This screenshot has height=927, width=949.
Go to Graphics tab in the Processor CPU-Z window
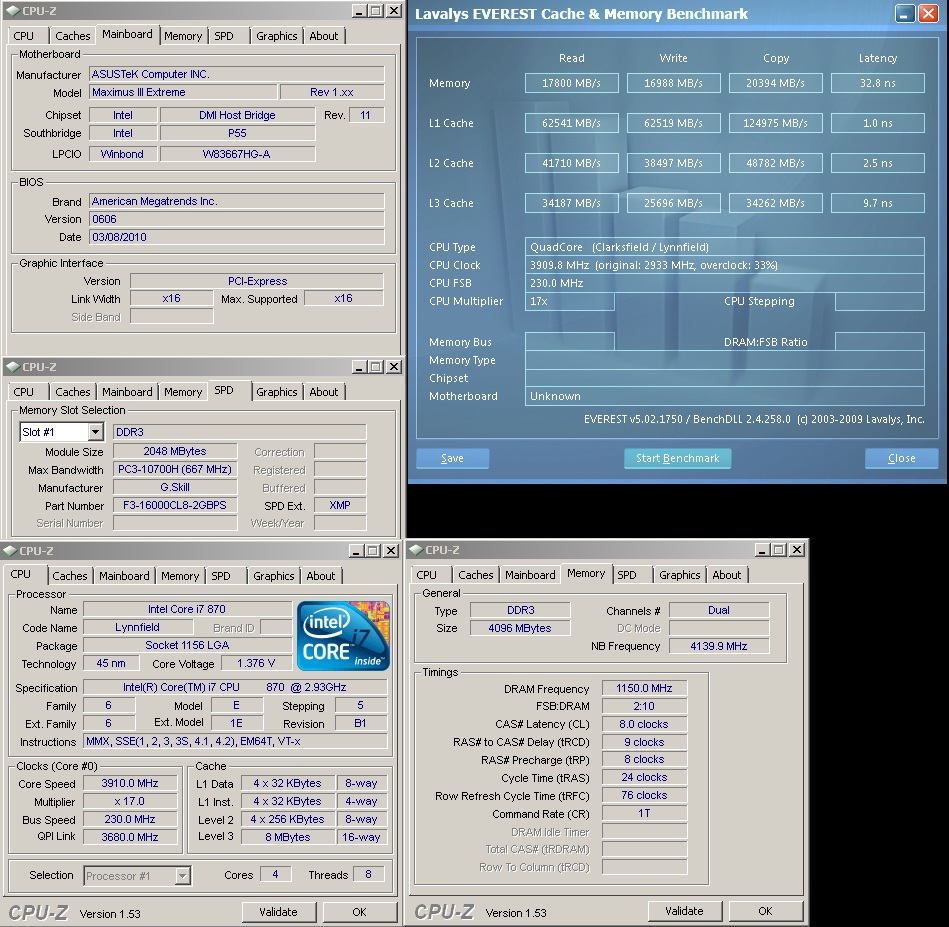274,575
